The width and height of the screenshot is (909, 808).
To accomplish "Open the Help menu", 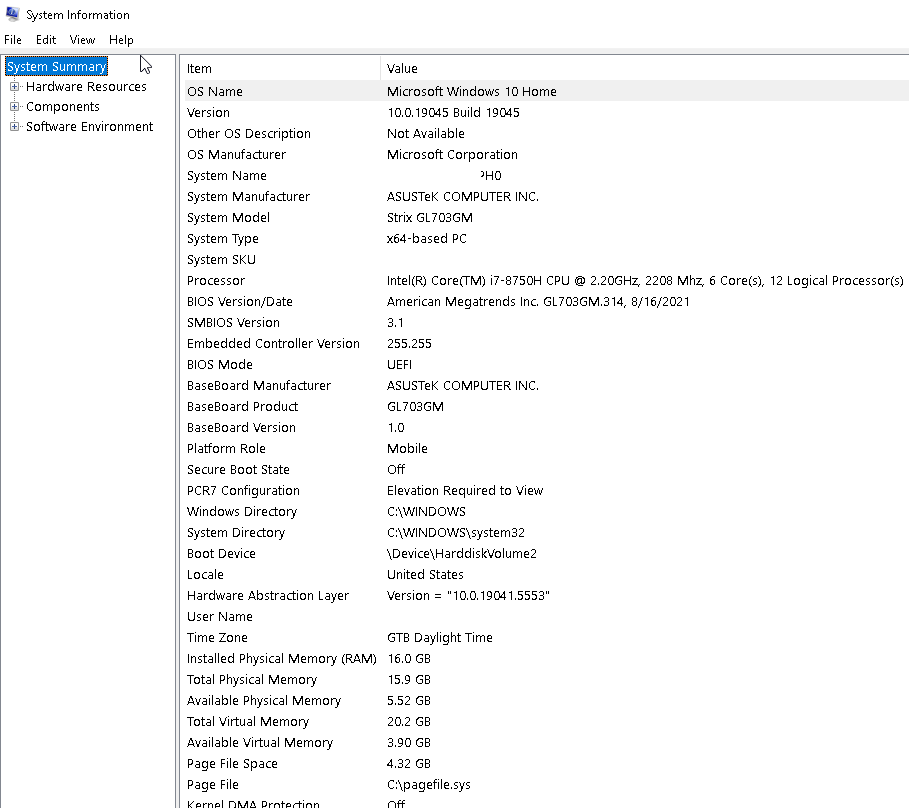I will (121, 40).
